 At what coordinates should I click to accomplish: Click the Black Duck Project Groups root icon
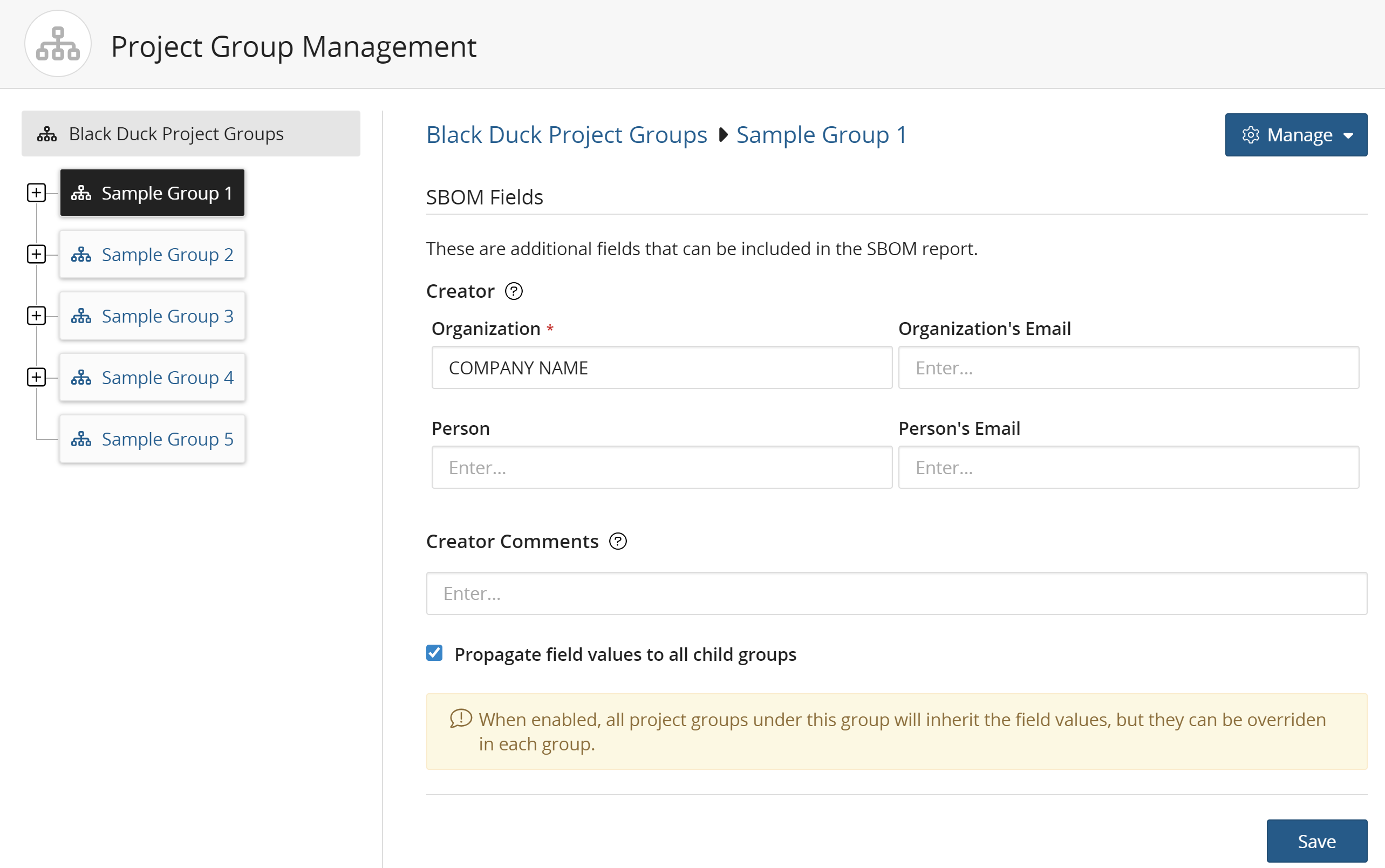[47, 134]
